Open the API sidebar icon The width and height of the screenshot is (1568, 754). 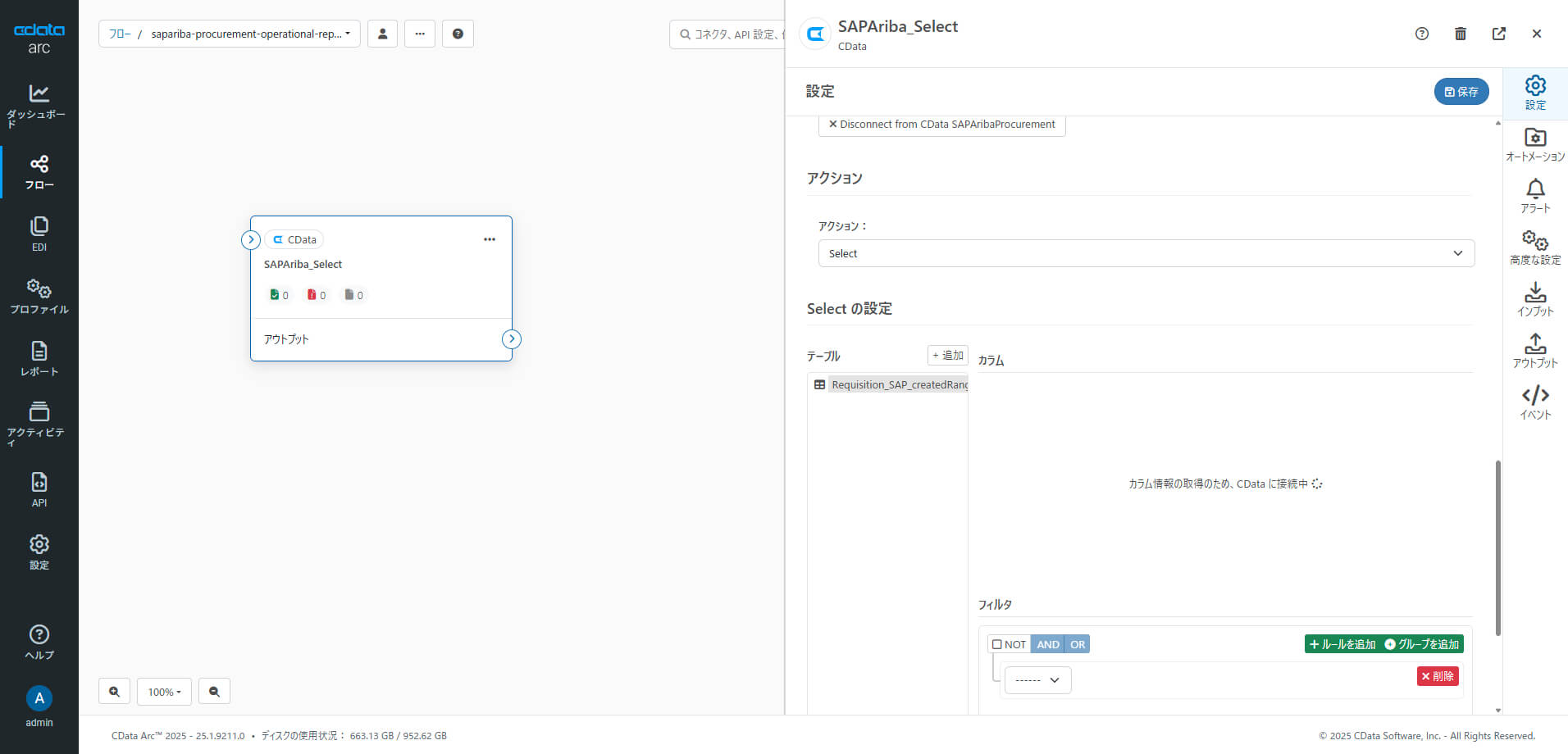(x=39, y=489)
